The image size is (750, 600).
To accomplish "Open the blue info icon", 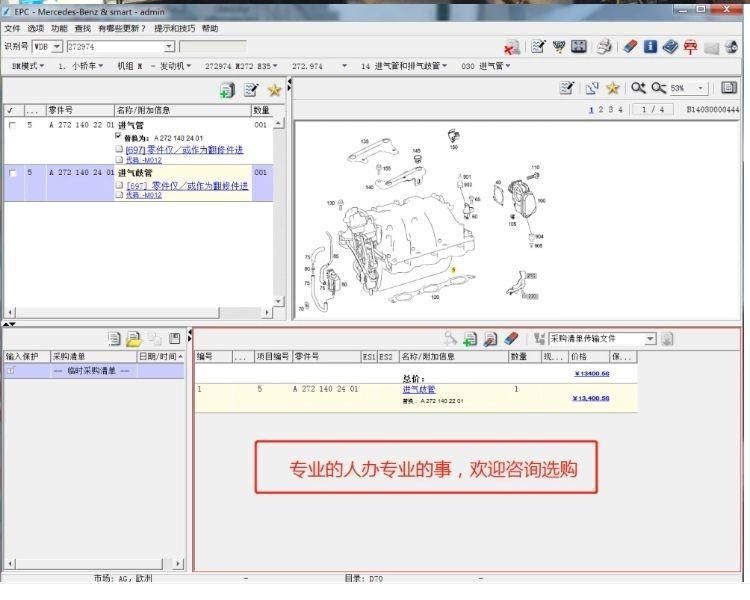I will pyautogui.click(x=650, y=46).
